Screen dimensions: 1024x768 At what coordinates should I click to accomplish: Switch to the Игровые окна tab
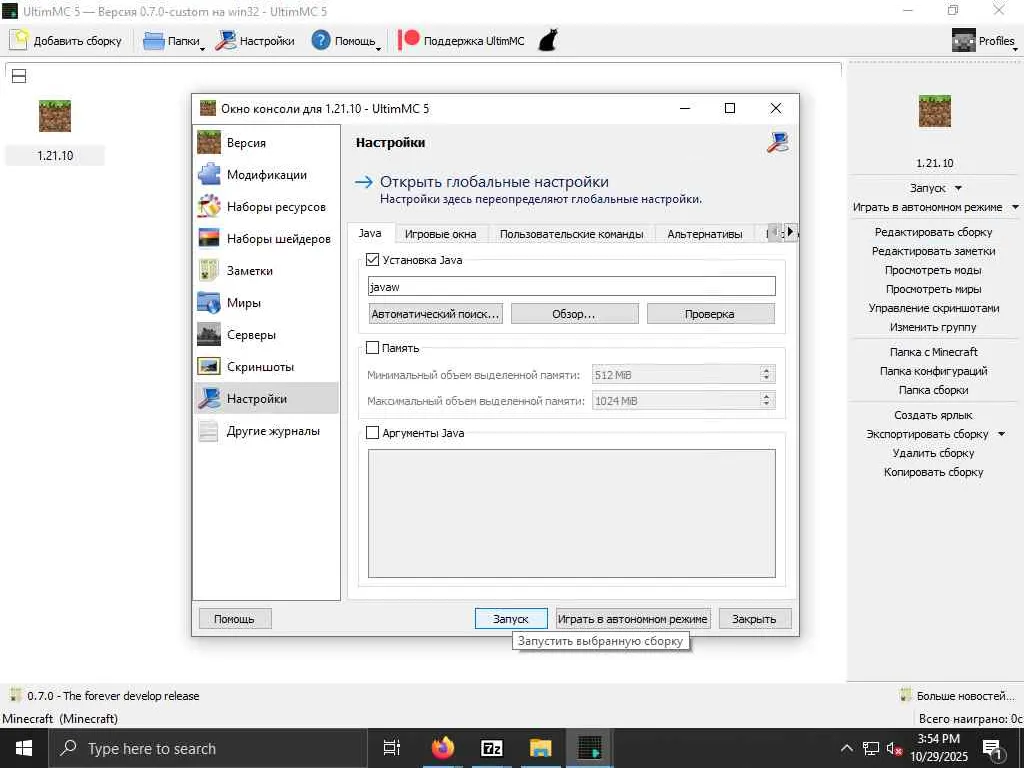[x=441, y=234]
